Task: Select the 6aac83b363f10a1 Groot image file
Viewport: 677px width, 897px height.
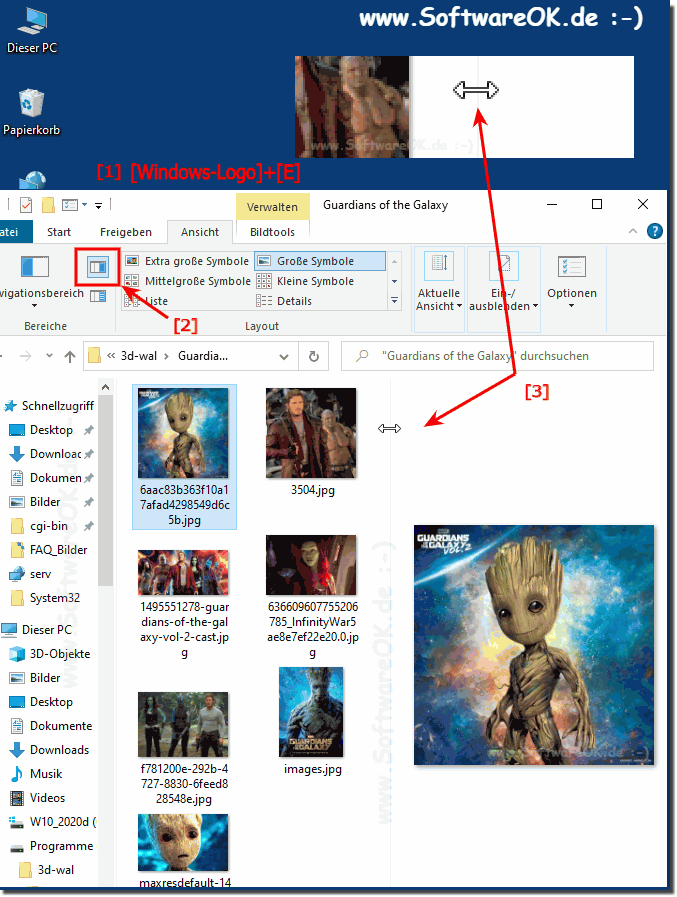Action: pyautogui.click(x=184, y=457)
